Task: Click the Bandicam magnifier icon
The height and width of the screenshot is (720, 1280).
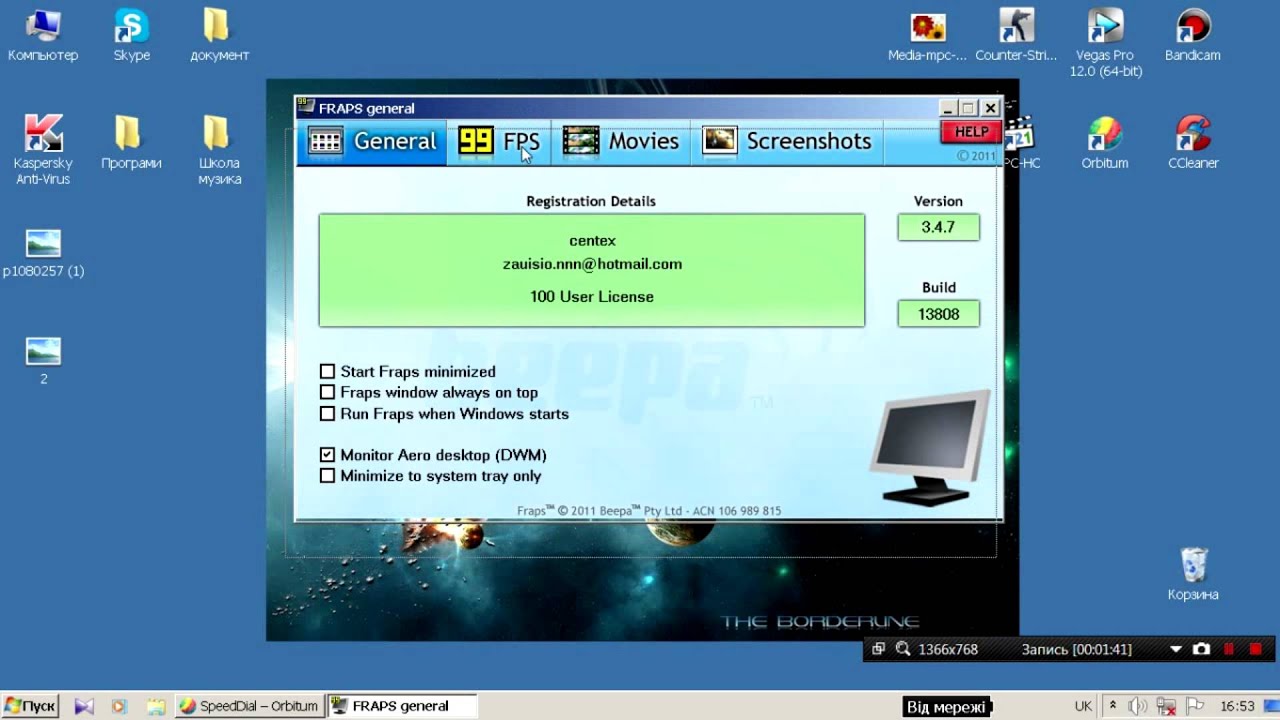Action: [x=903, y=649]
